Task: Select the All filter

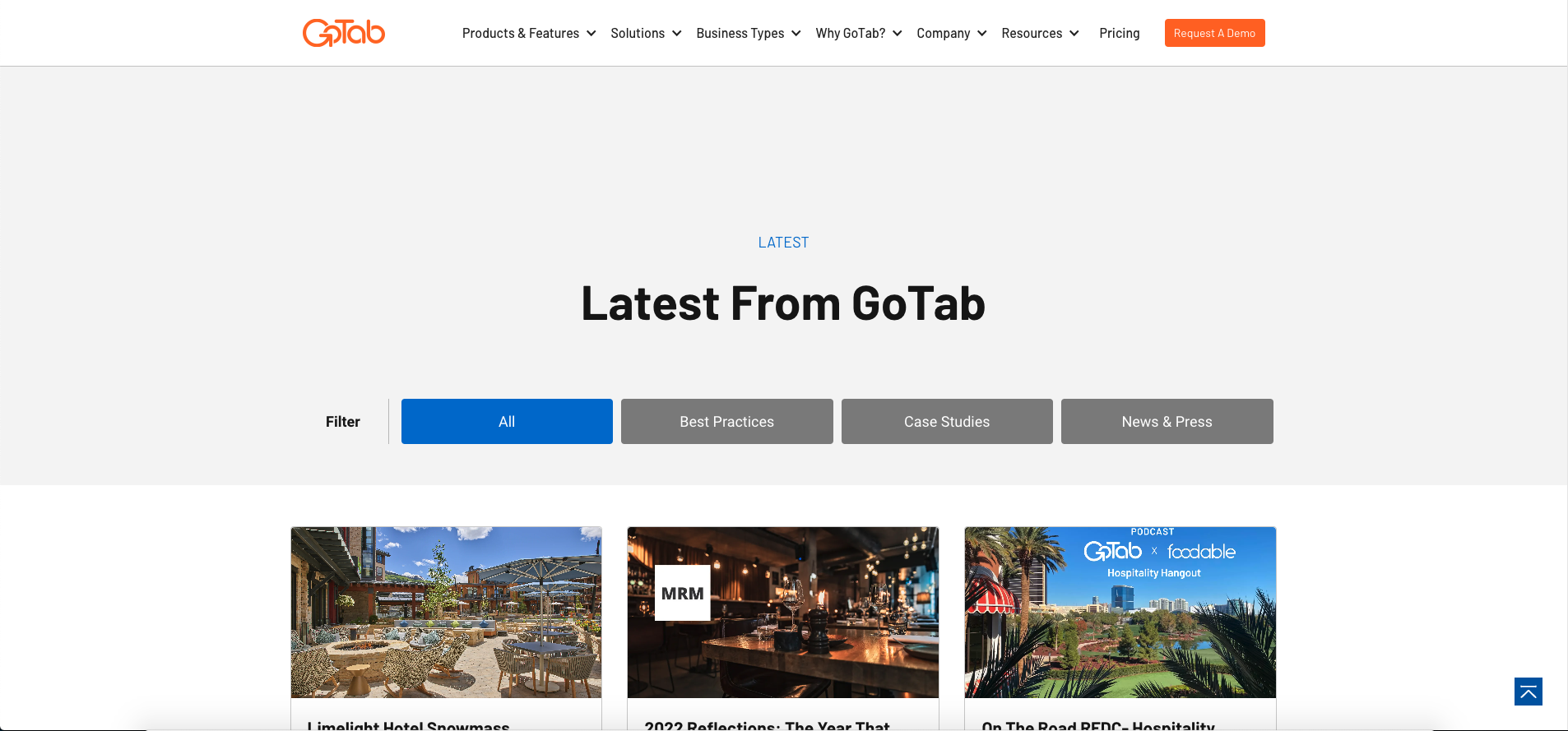Action: [507, 421]
